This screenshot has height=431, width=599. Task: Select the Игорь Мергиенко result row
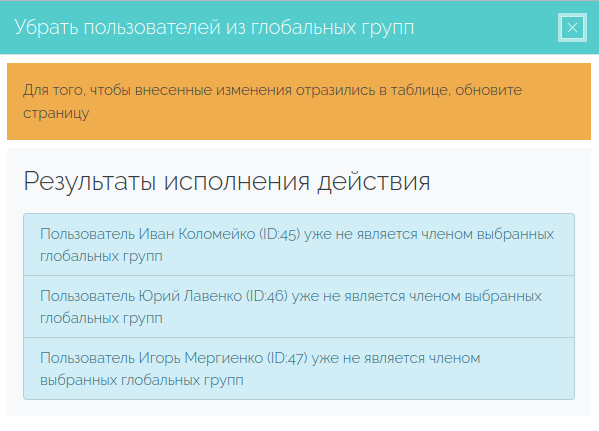click(x=299, y=369)
